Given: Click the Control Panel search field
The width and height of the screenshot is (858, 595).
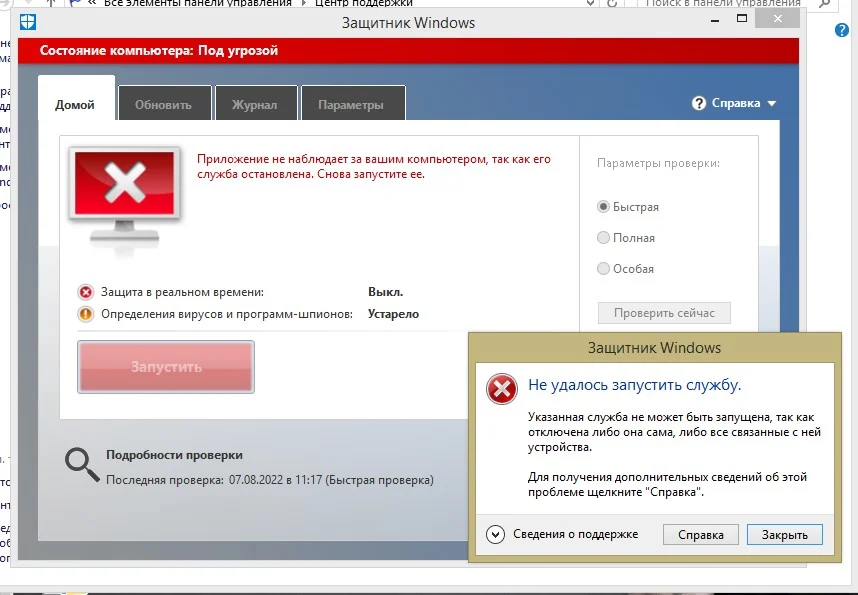Looking at the screenshot, I should [x=722, y=3].
